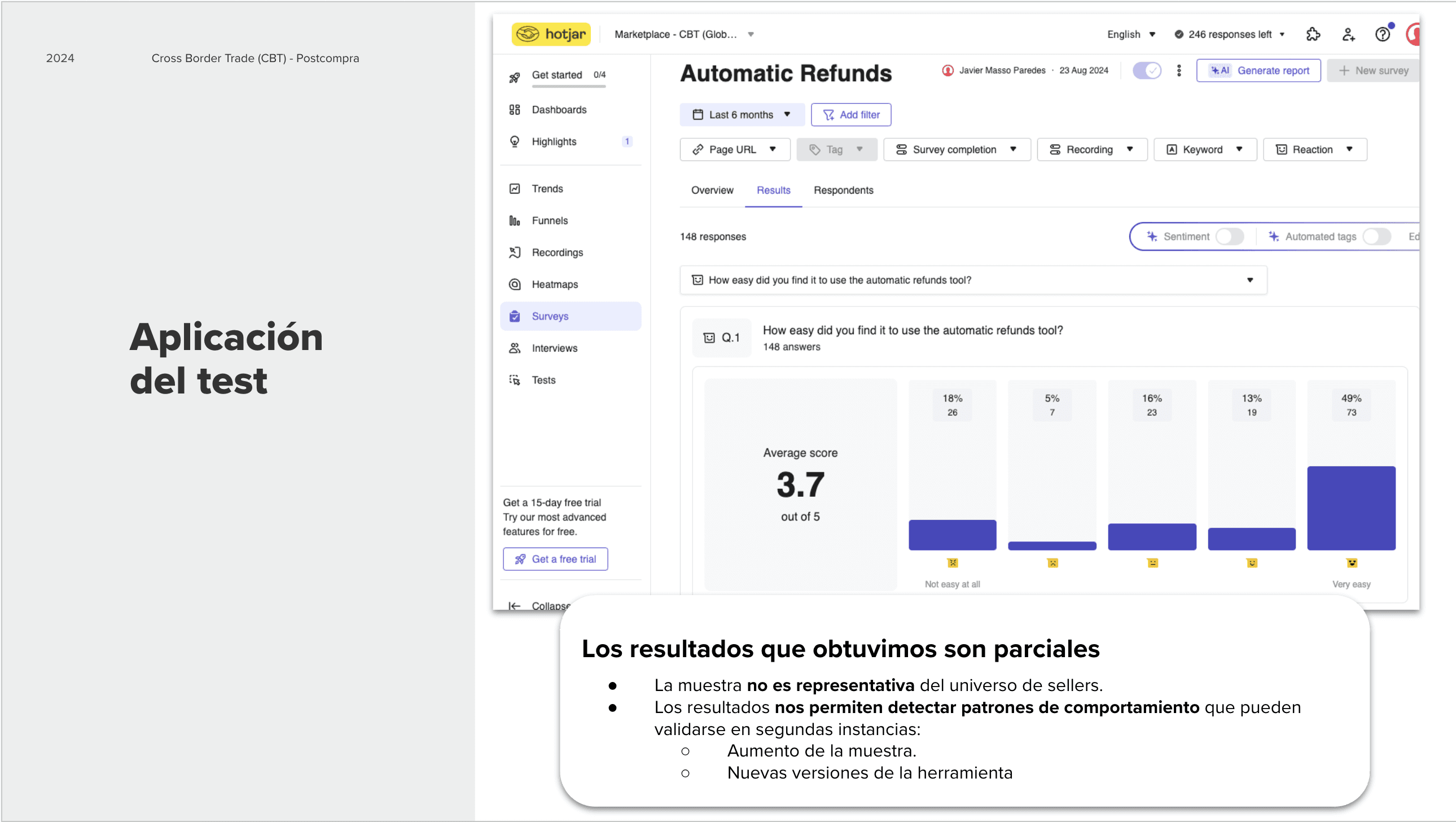Open the integrations puzzle icon
This screenshot has height=822, width=1456.
click(1313, 34)
